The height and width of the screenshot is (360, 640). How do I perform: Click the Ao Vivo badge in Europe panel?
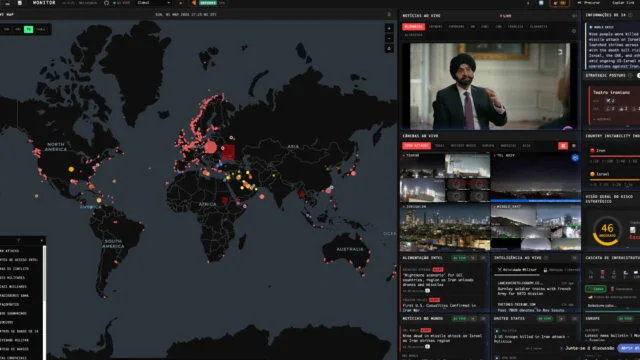[x=626, y=318]
